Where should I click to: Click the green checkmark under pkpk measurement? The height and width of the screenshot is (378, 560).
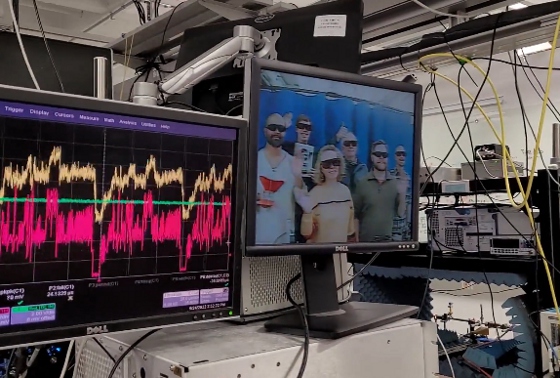(20, 303)
